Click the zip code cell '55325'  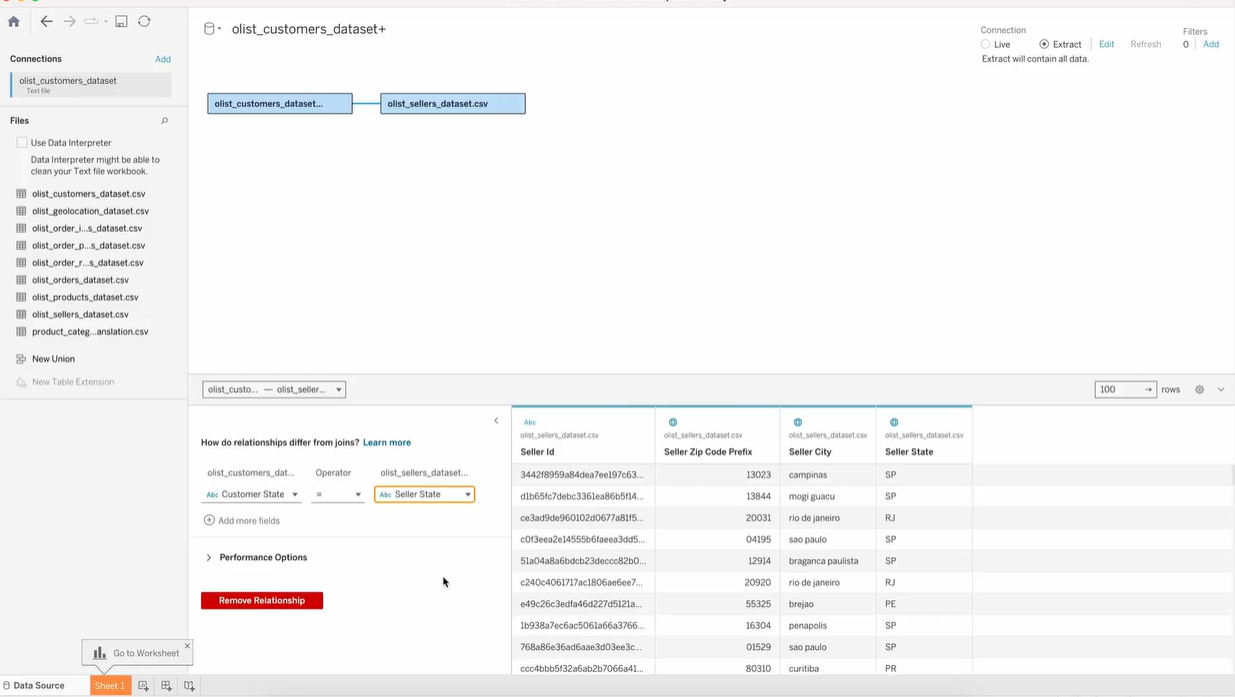[717, 604]
